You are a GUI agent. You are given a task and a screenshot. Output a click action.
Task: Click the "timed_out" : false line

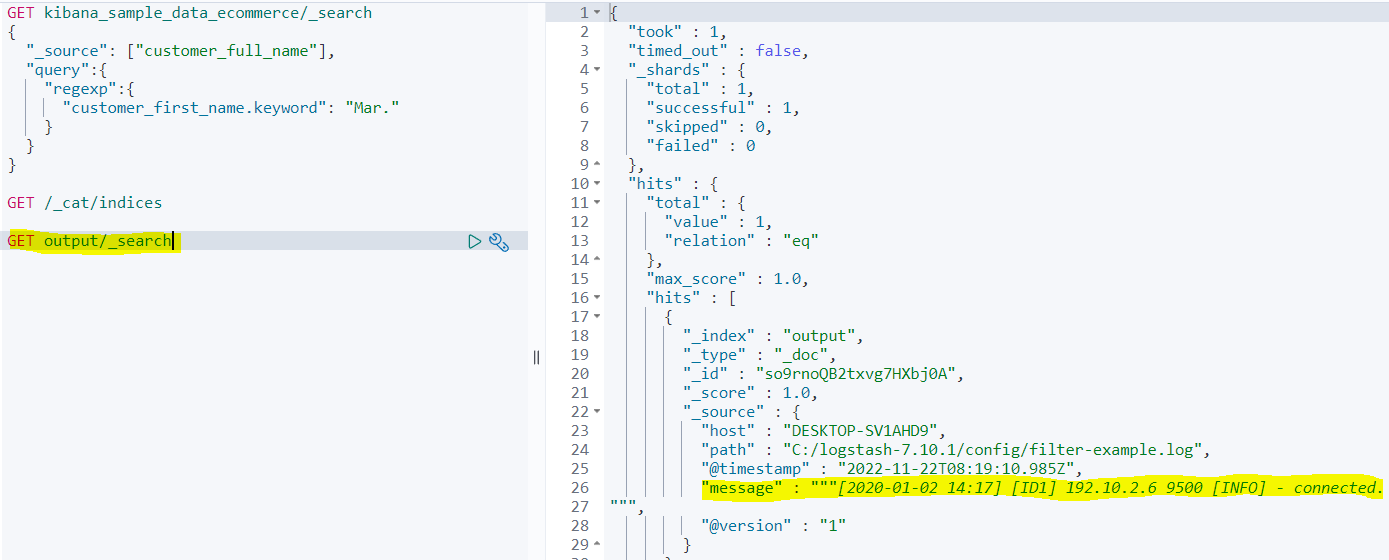[717, 51]
